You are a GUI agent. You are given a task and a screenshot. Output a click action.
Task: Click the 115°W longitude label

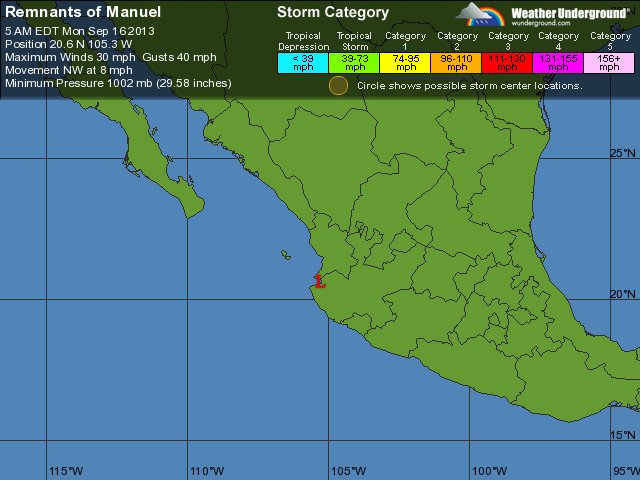(x=66, y=471)
